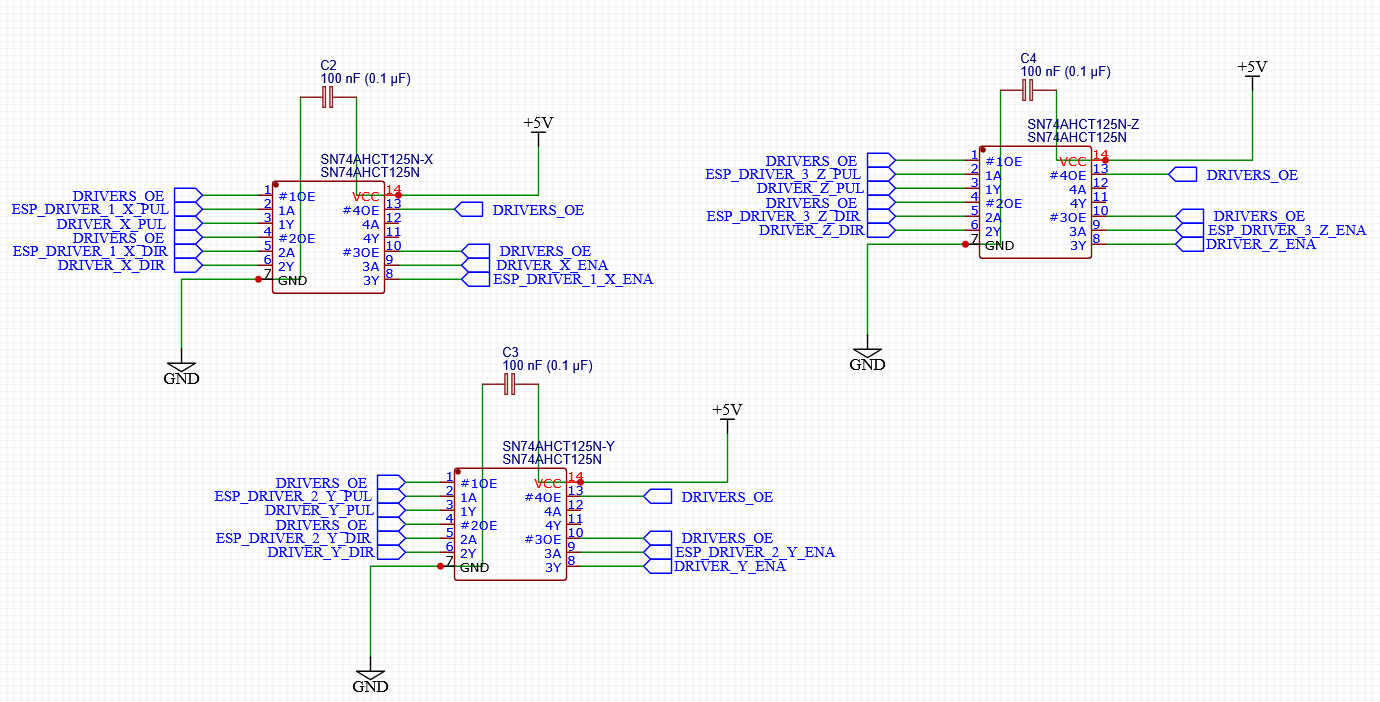
Task: Click the +5V power symbol feeding SN74AHCT125N-Y
Action: click(727, 415)
